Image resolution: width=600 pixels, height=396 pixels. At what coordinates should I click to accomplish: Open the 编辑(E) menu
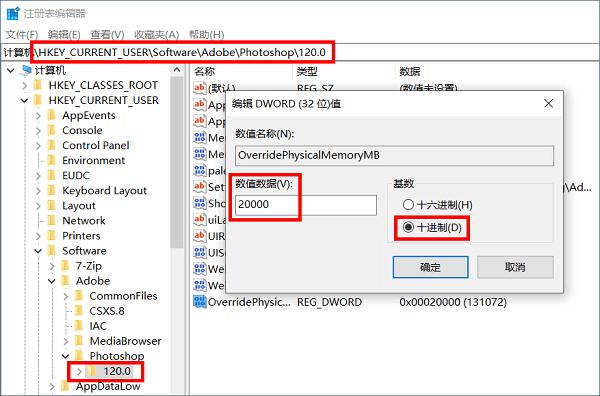[x=64, y=35]
